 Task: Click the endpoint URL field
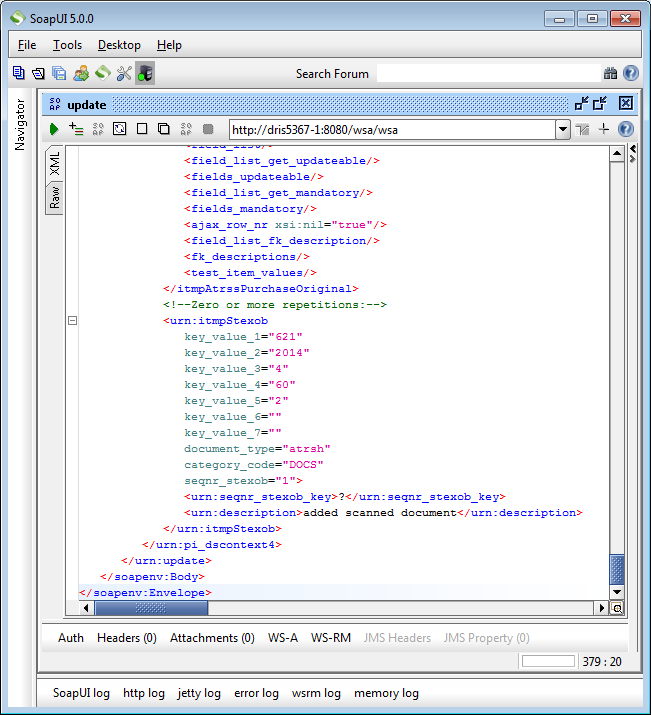pyautogui.click(x=393, y=130)
